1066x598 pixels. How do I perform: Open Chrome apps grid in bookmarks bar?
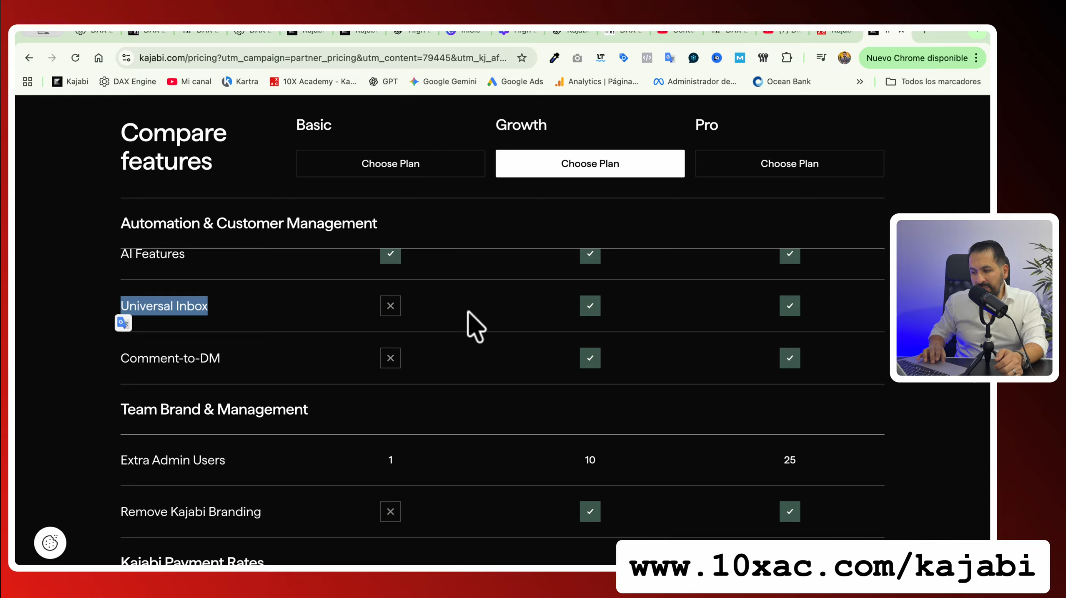pyautogui.click(x=28, y=82)
